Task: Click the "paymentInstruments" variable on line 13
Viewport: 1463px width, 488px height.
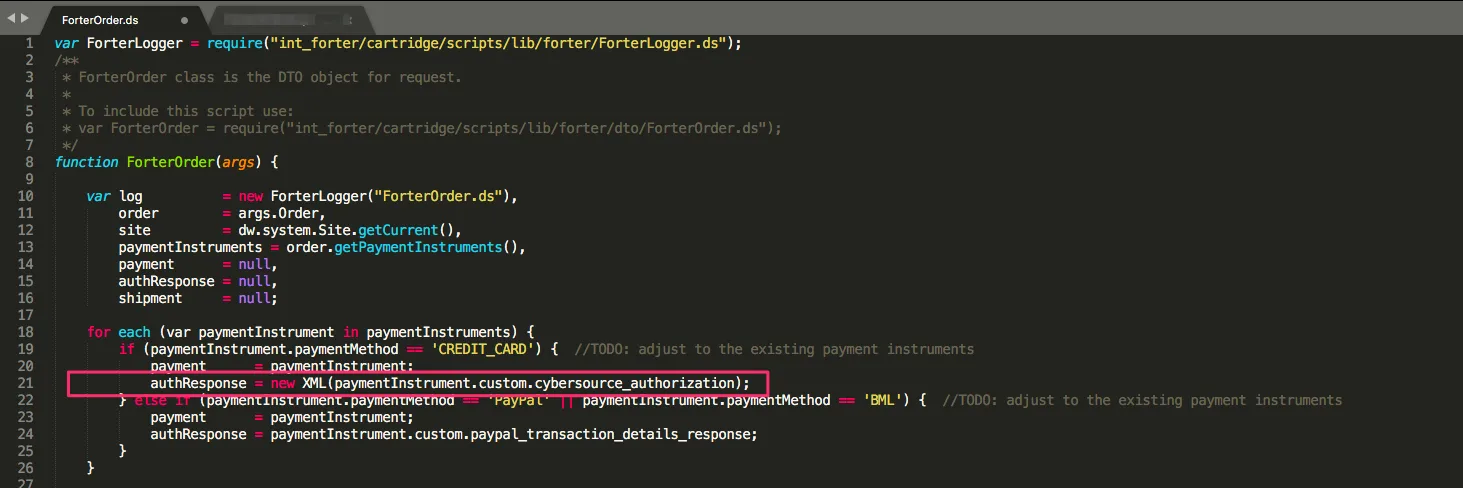Action: click(x=190, y=247)
